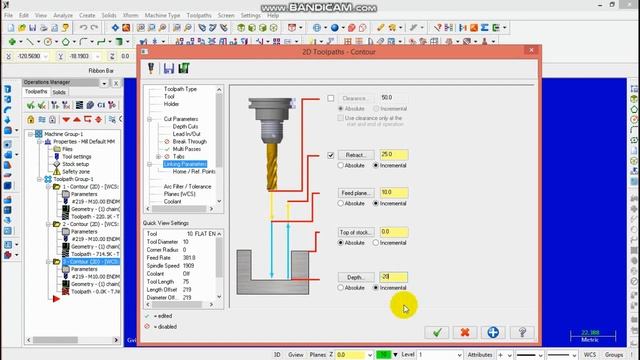Image resolution: width=640 pixels, height=360 pixels.
Task: Collapse Machine Group-1 tree node
Action: click(x=30, y=134)
